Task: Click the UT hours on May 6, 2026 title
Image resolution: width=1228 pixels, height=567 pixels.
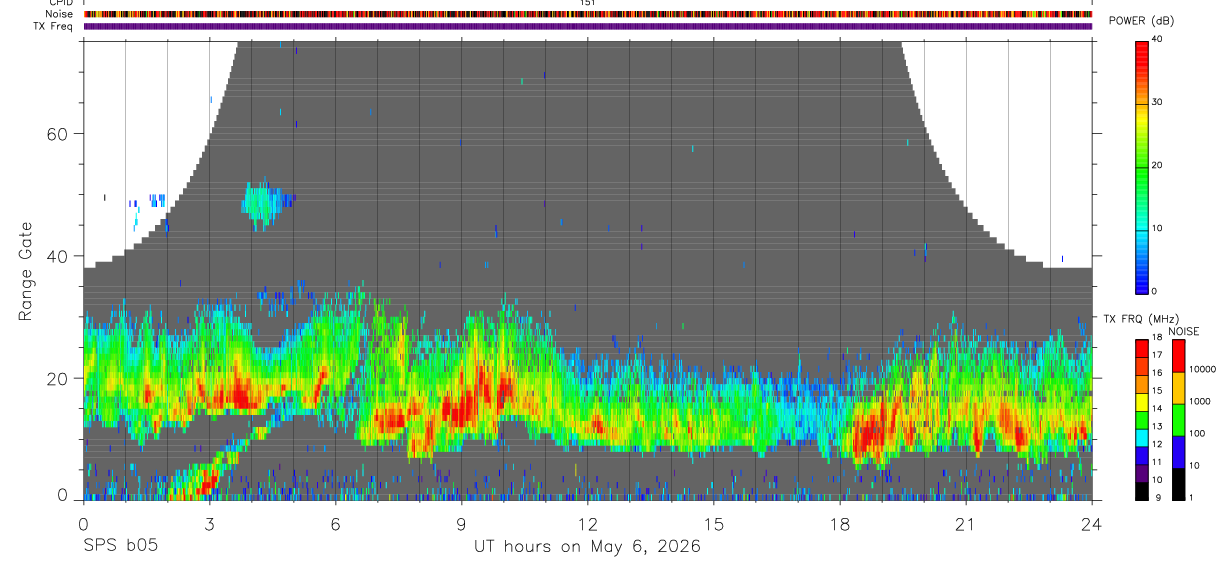Action: 587,547
